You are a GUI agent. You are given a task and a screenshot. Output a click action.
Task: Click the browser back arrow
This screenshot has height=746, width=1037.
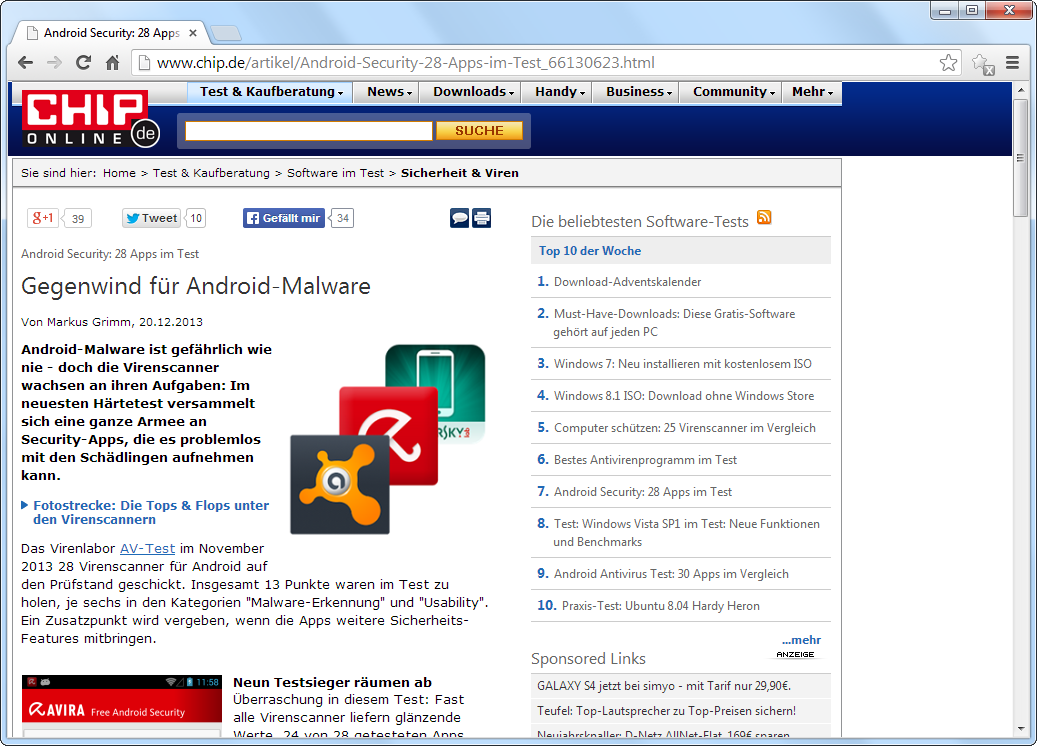pos(25,63)
